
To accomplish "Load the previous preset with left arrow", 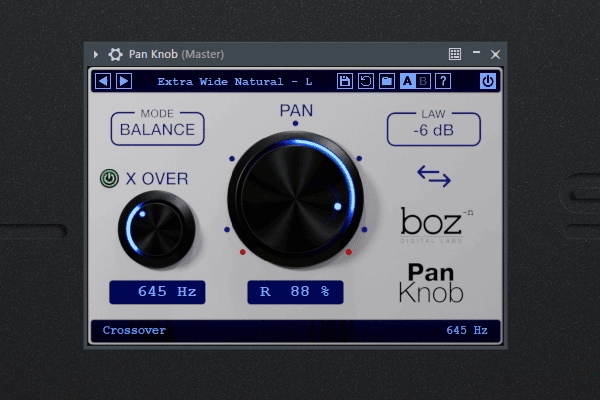I will click(x=103, y=81).
